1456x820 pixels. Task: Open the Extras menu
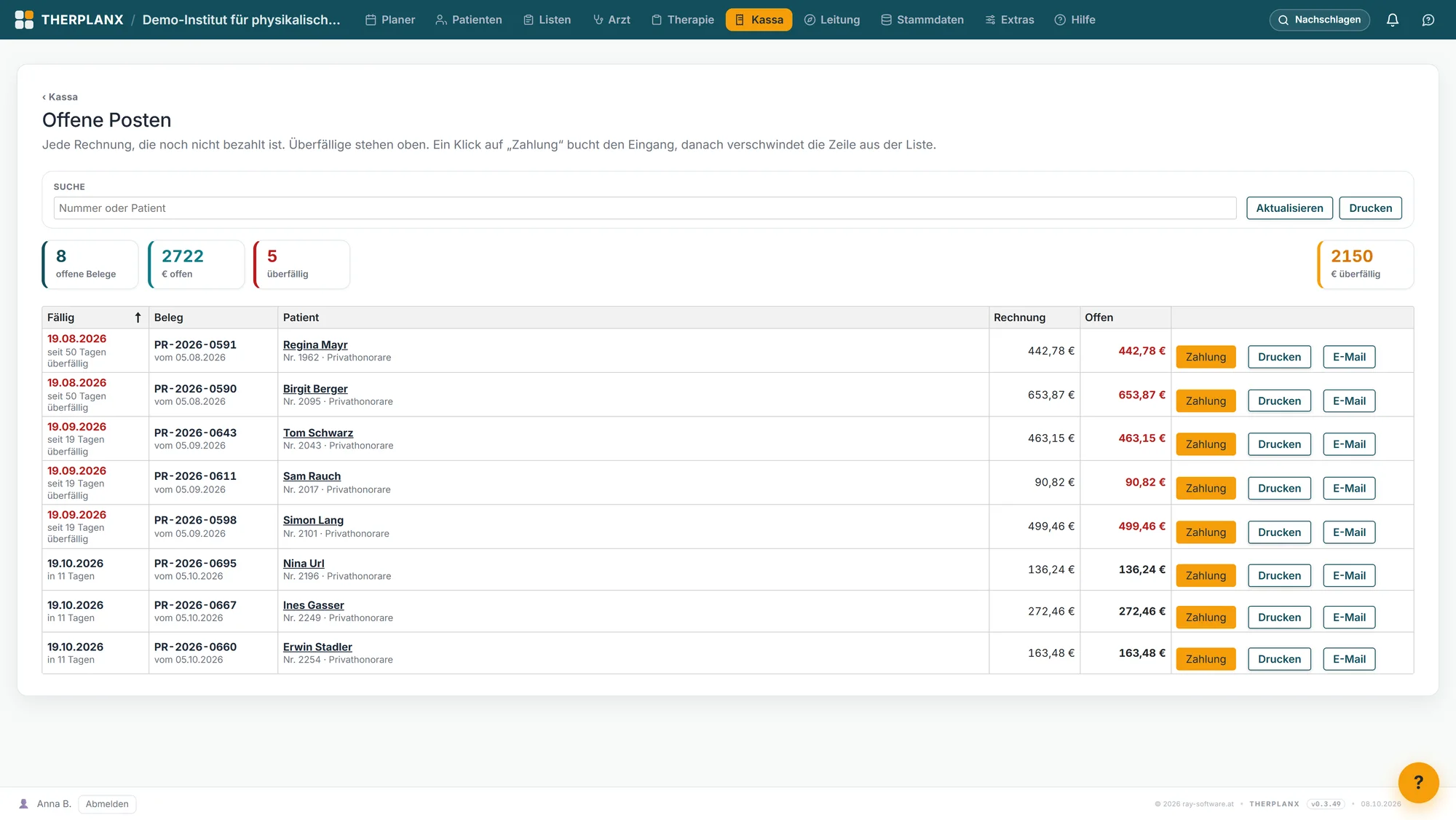(1010, 20)
